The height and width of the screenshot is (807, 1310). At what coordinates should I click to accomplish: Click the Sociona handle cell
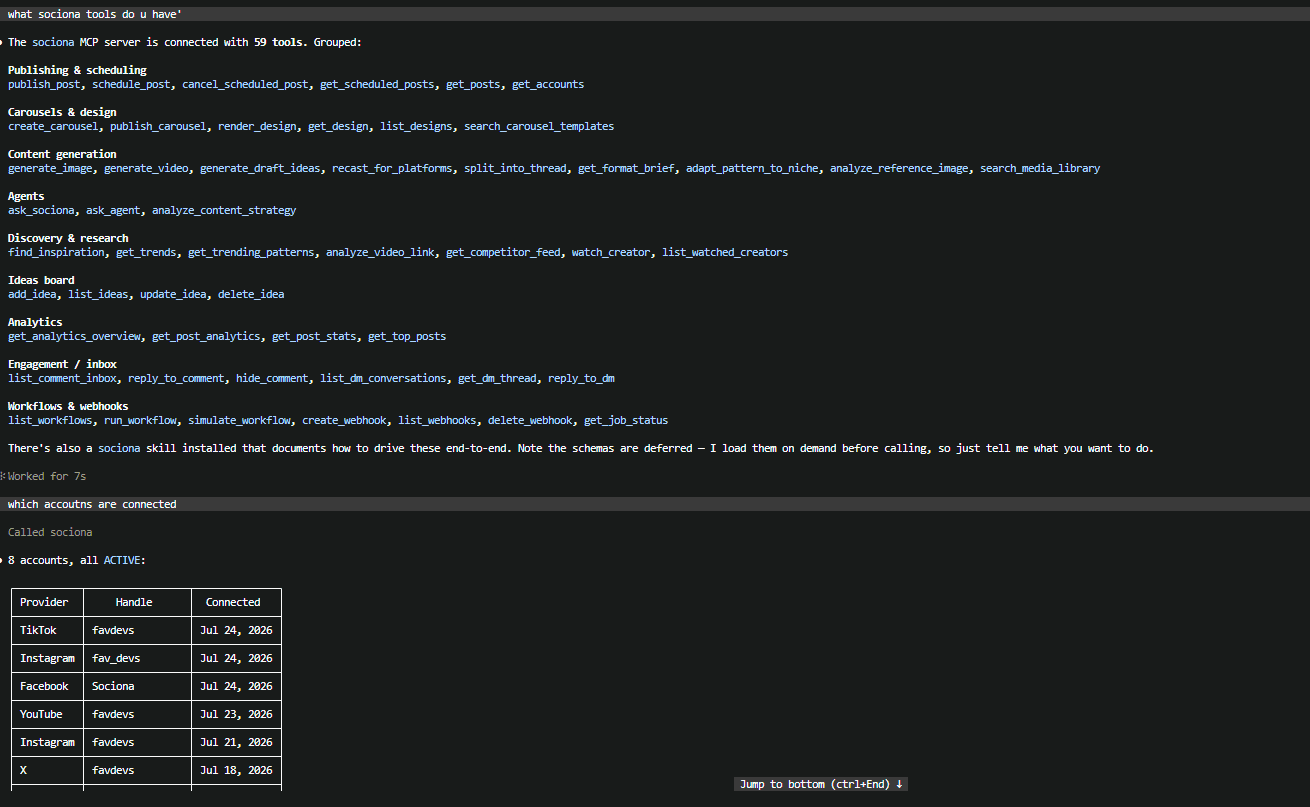137,686
